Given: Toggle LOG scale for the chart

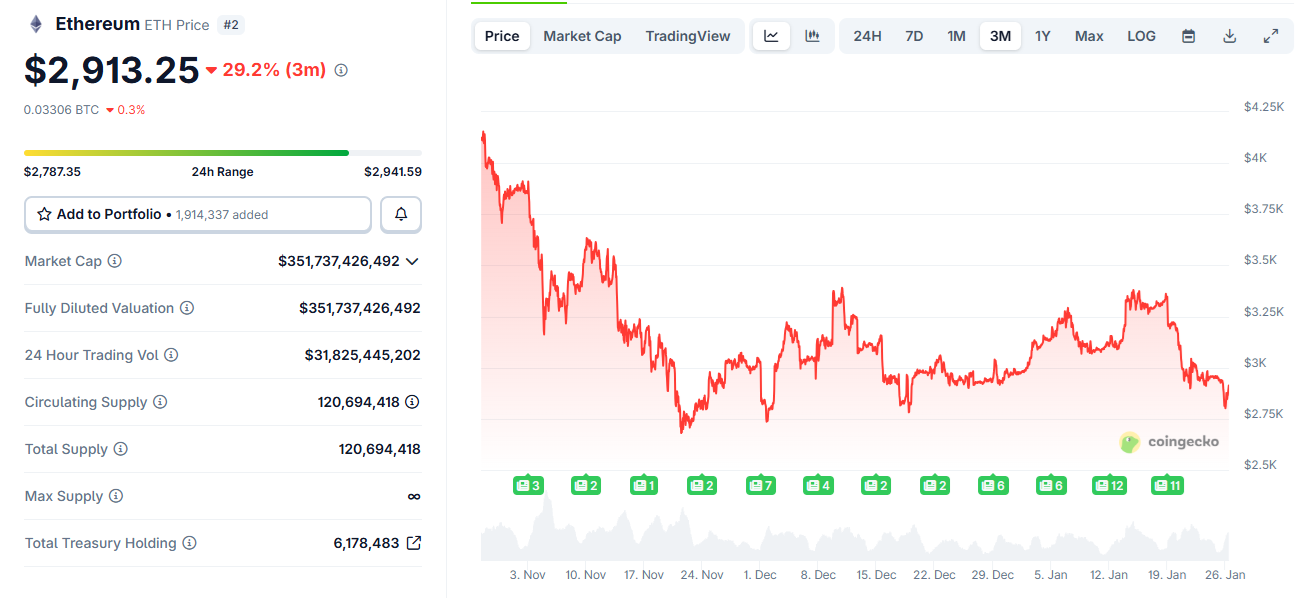Looking at the screenshot, I should click(x=1141, y=35).
